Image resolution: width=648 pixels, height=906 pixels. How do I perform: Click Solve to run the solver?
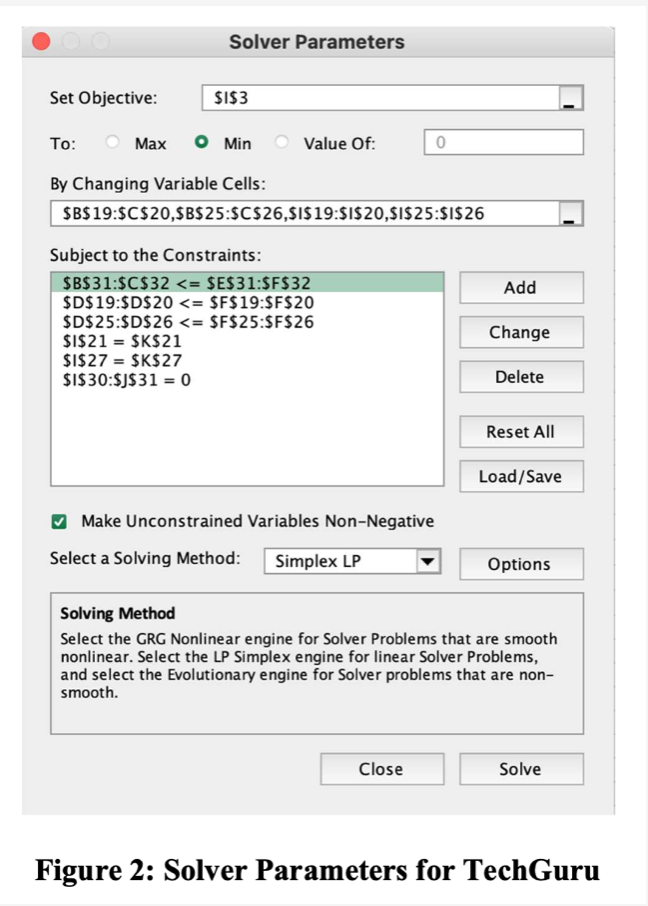pos(521,769)
